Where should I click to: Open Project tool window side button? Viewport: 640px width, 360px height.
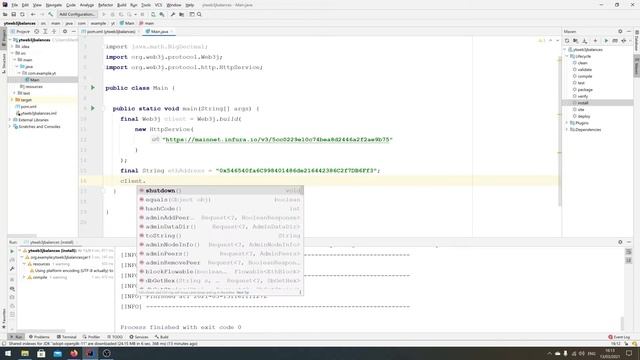pyautogui.click(x=4, y=38)
